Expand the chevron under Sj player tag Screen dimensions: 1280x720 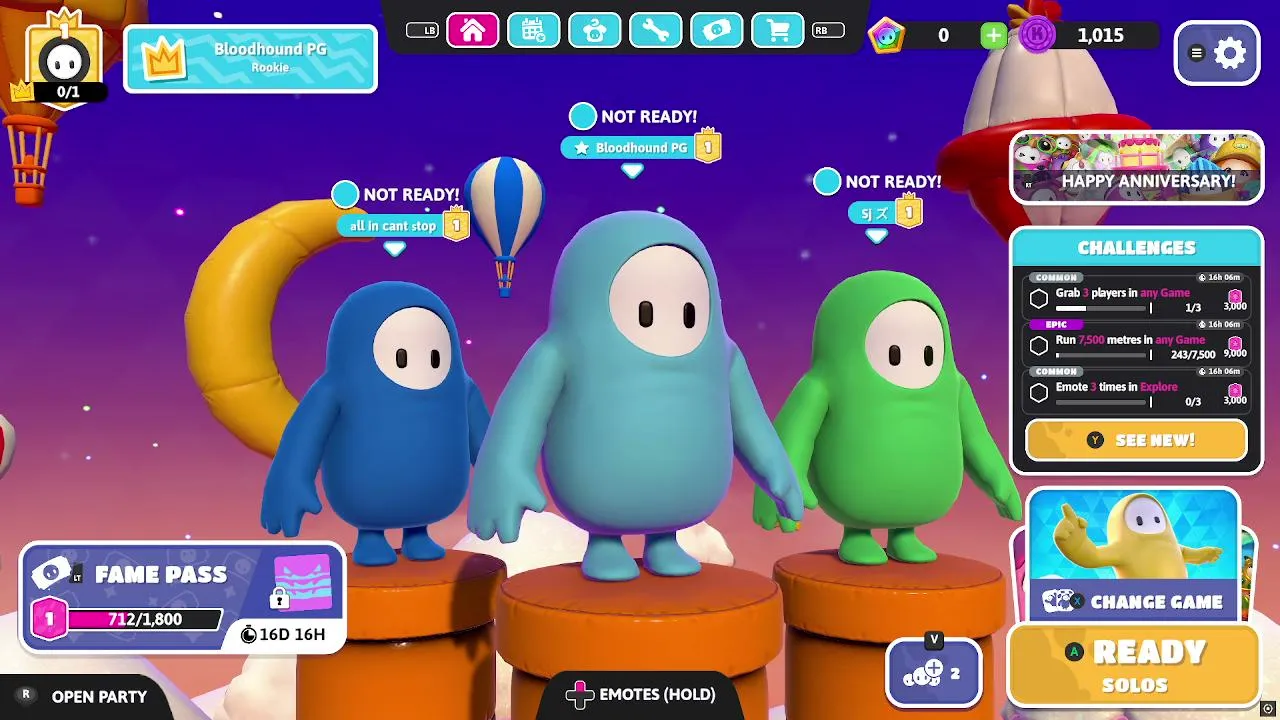(876, 236)
